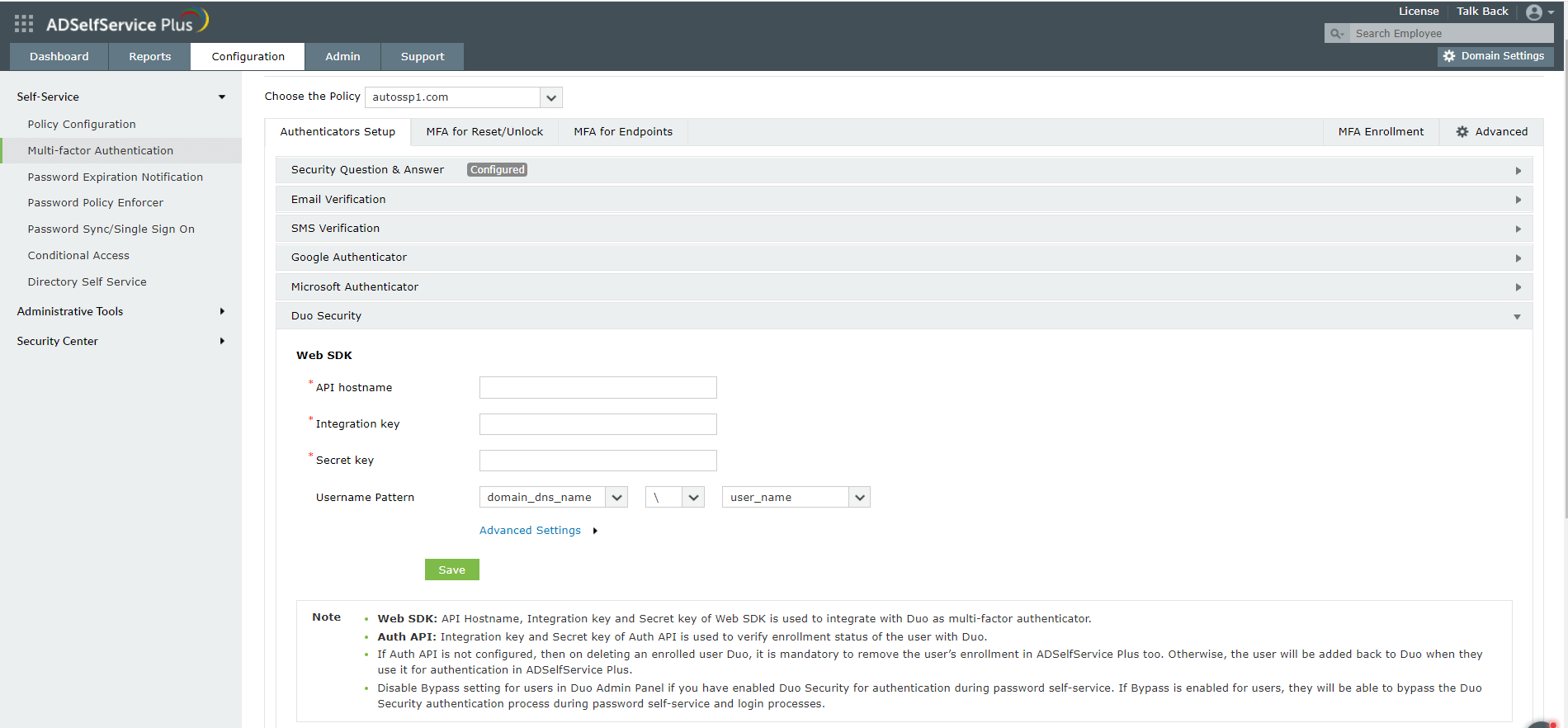Expand the SMS Verification section
Screen dimensions: 1568x728
coord(904,229)
